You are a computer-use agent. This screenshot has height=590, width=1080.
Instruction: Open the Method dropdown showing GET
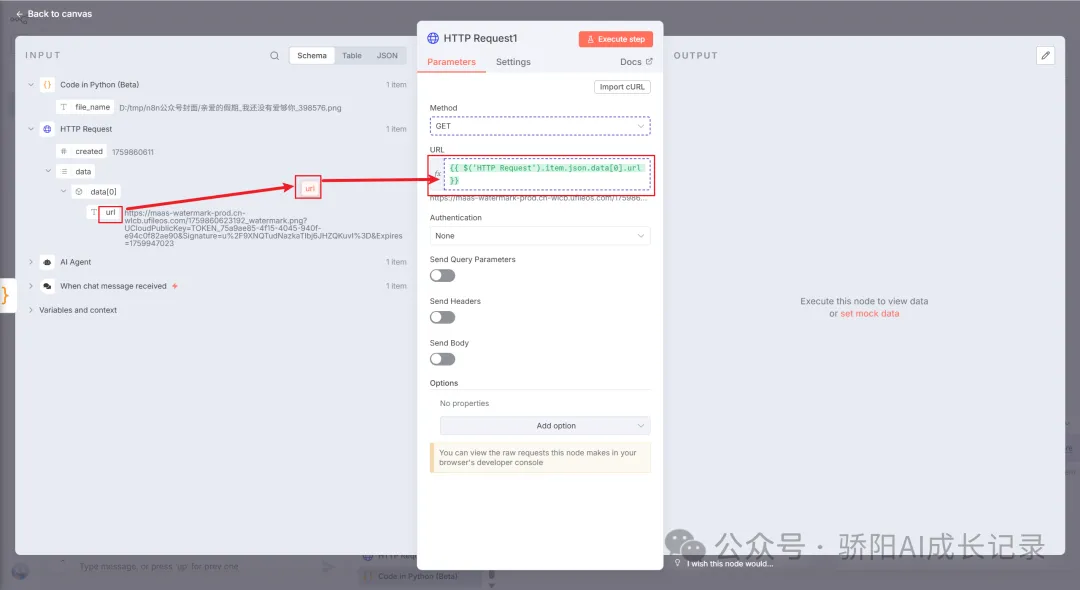[x=540, y=126]
